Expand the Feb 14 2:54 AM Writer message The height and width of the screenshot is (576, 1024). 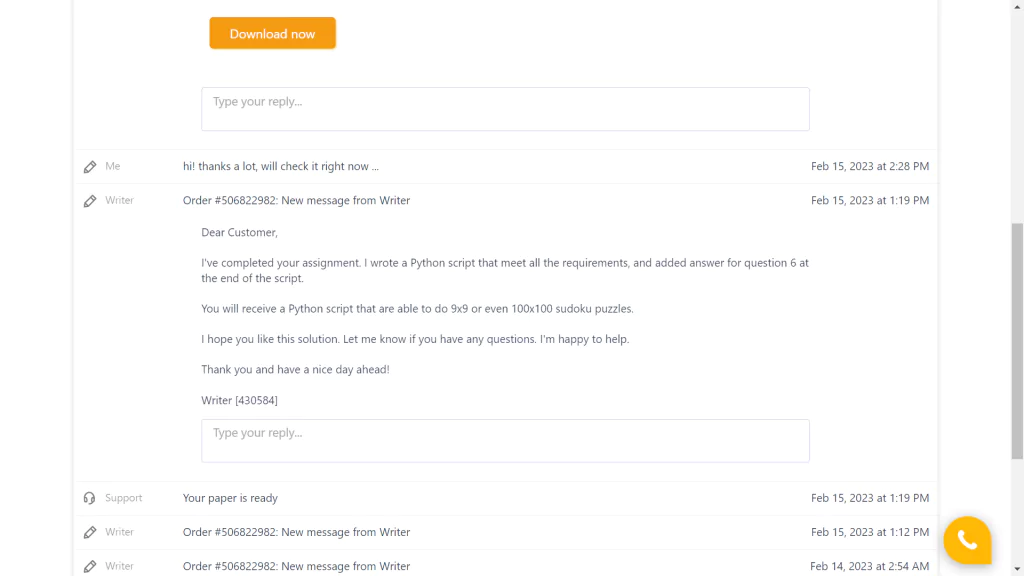pos(296,566)
